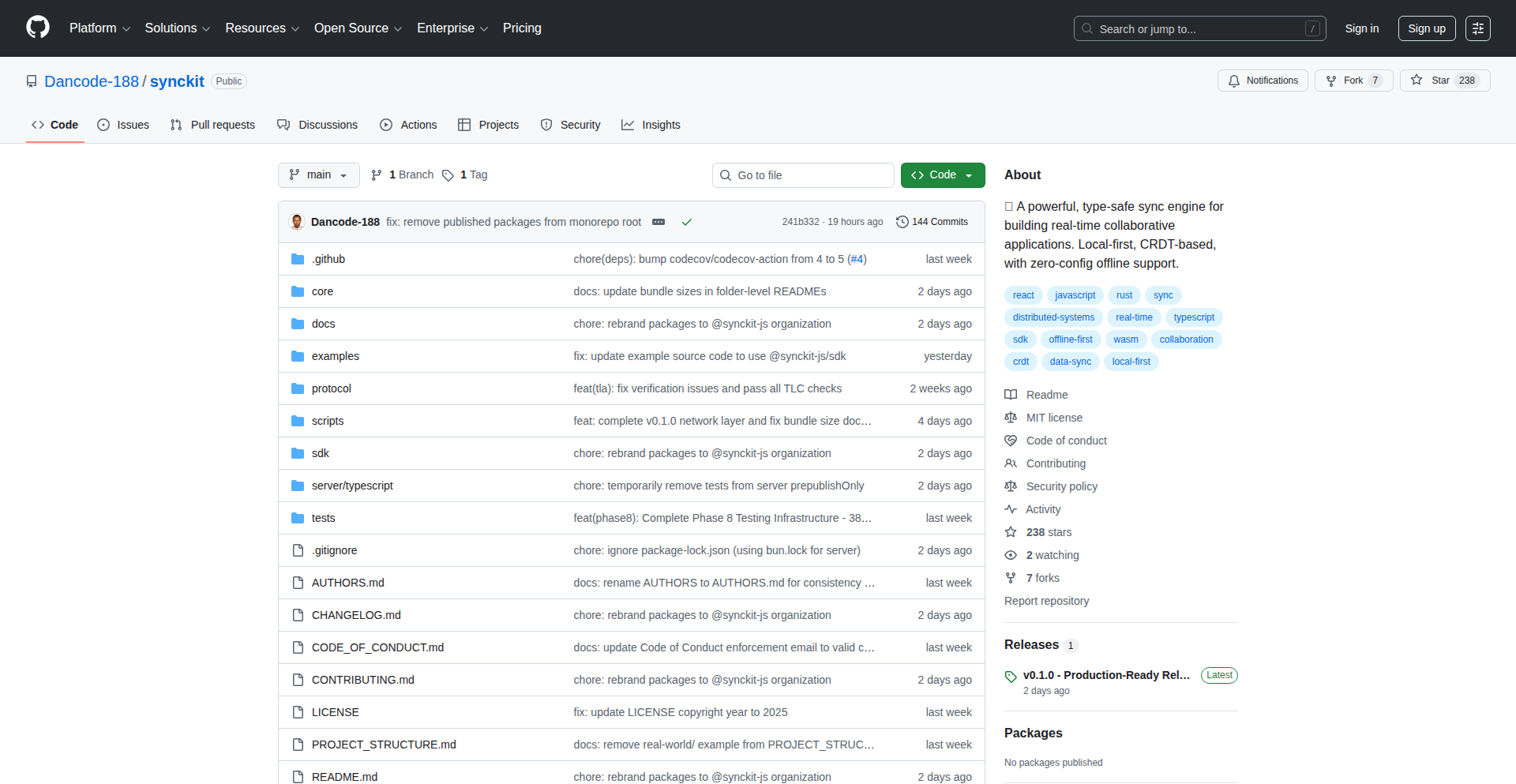Click the Code of conduct heart icon
The image size is (1516, 784).
click(1011, 440)
